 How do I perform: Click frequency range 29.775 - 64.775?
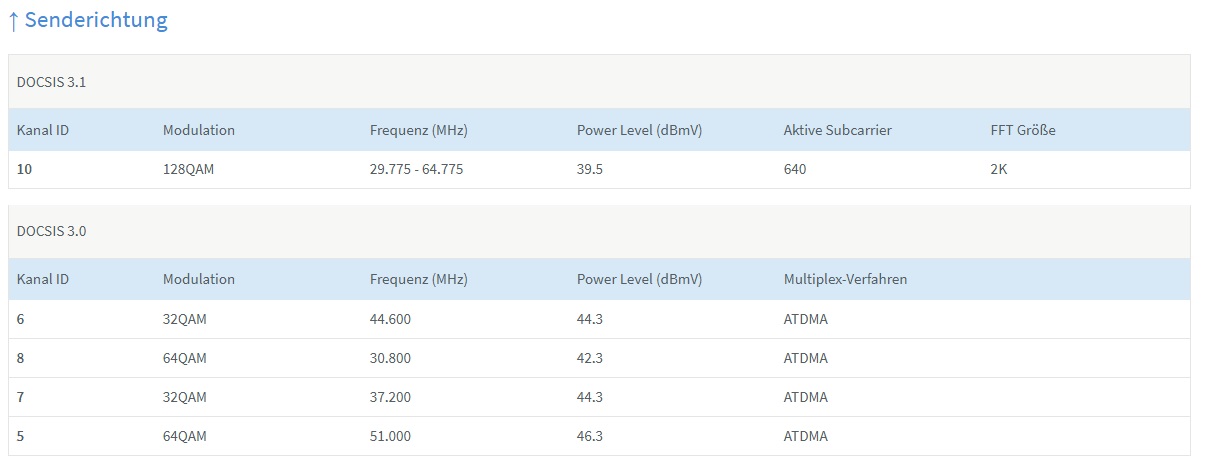pos(416,169)
